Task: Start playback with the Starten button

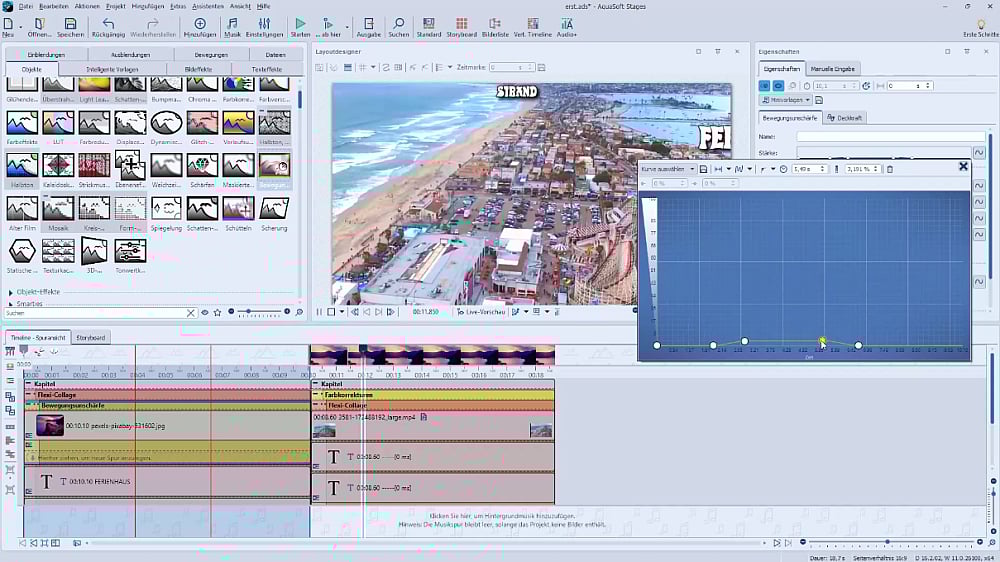Action: click(300, 24)
